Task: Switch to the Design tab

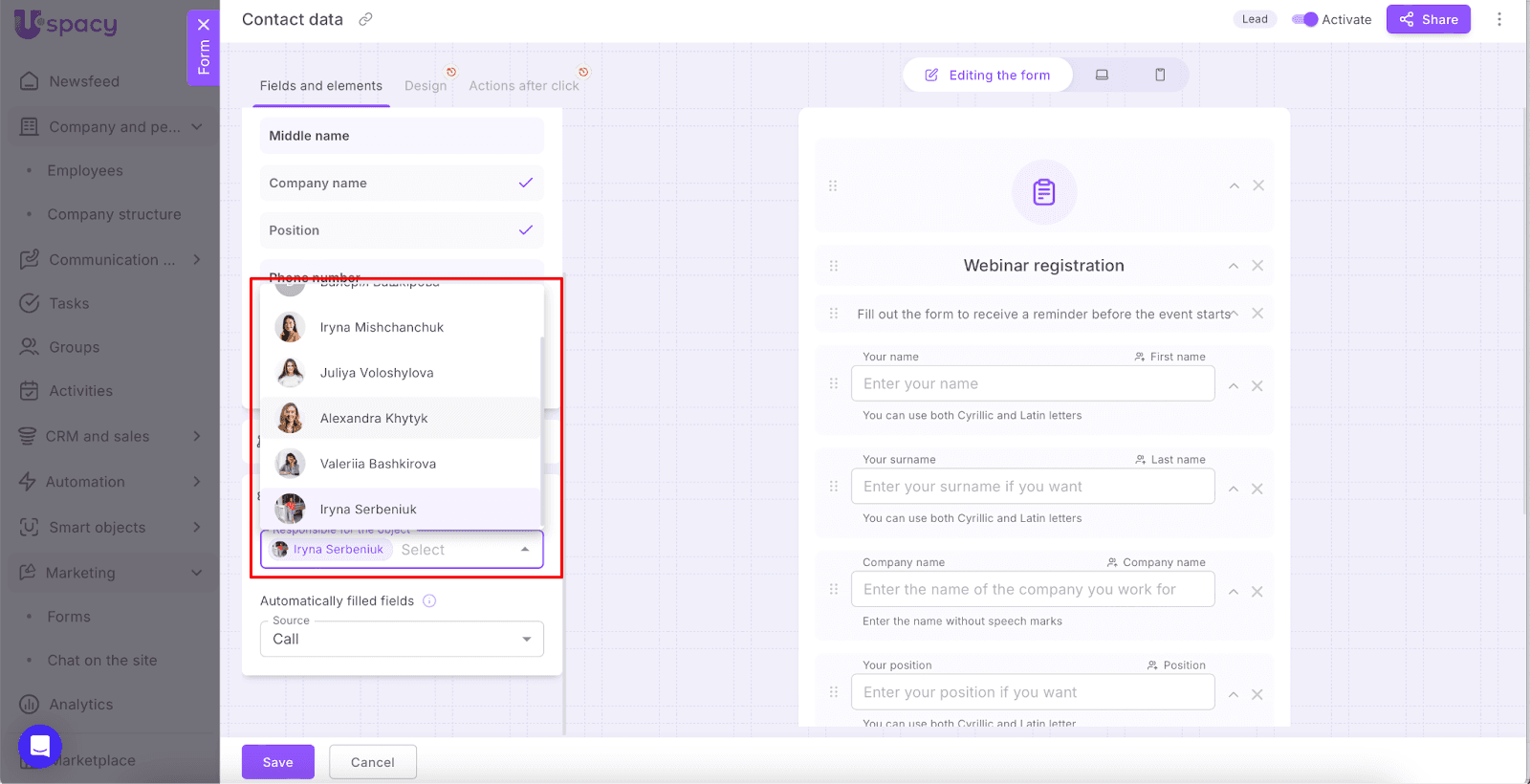Action: click(426, 86)
